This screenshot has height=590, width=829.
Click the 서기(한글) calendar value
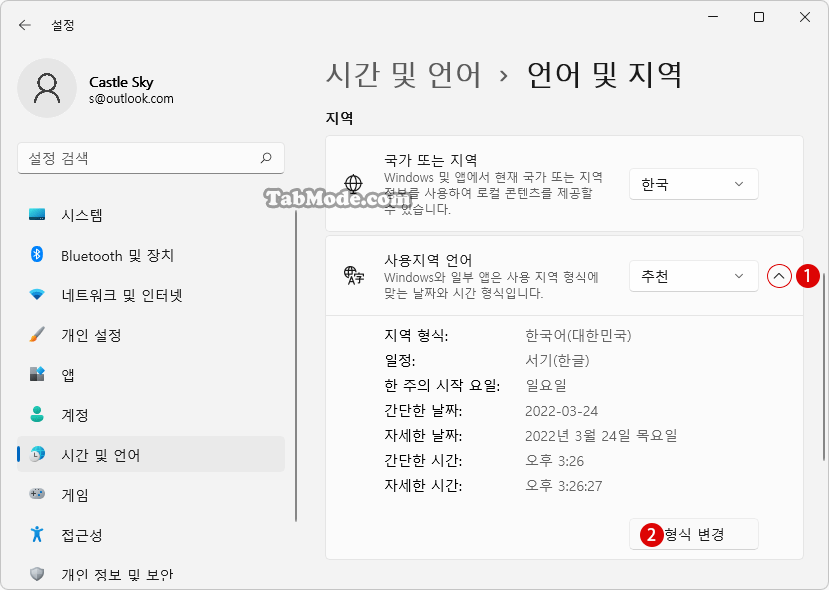[557, 361]
